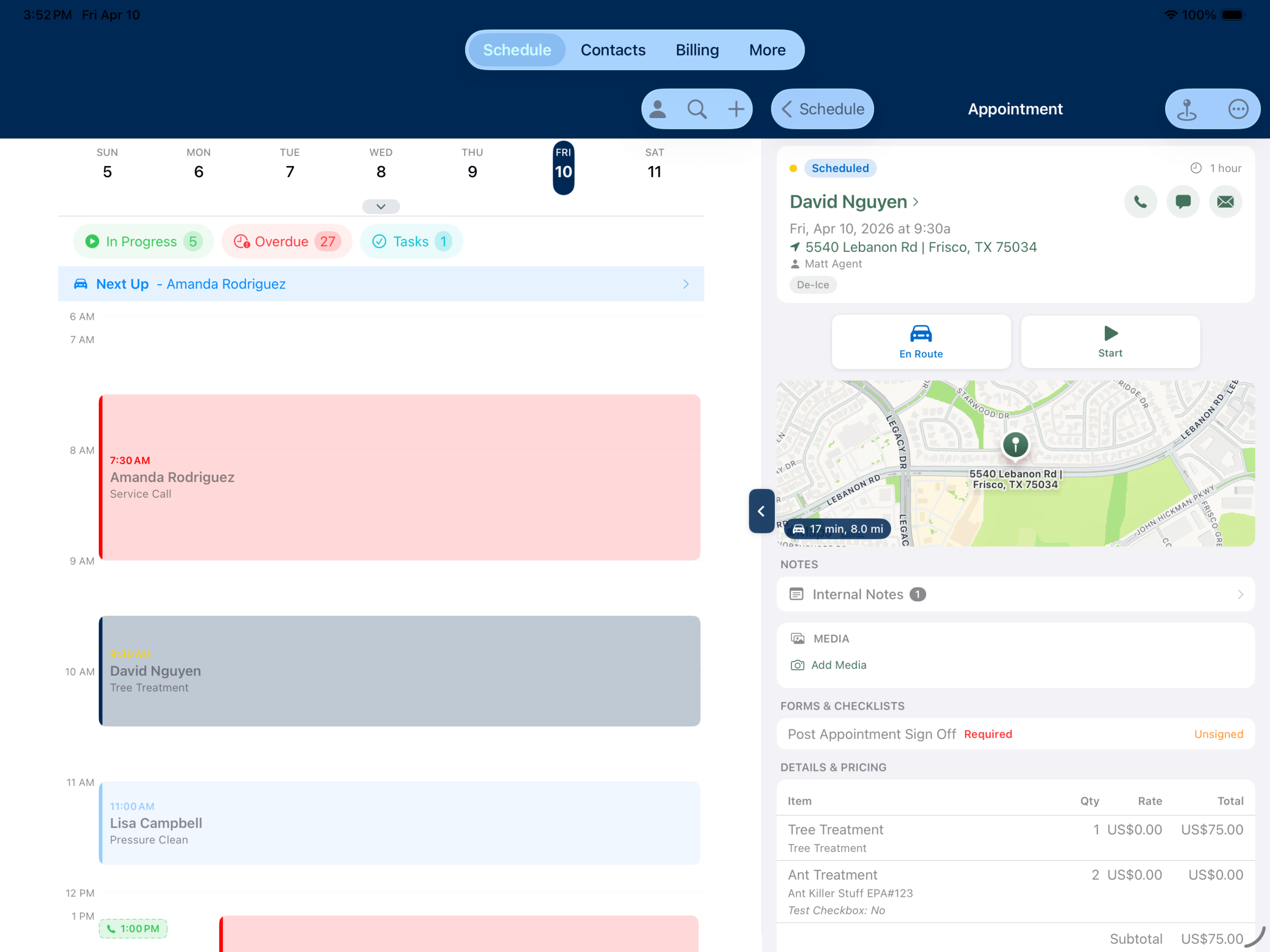Open the map pin icon in header

[x=1187, y=109]
